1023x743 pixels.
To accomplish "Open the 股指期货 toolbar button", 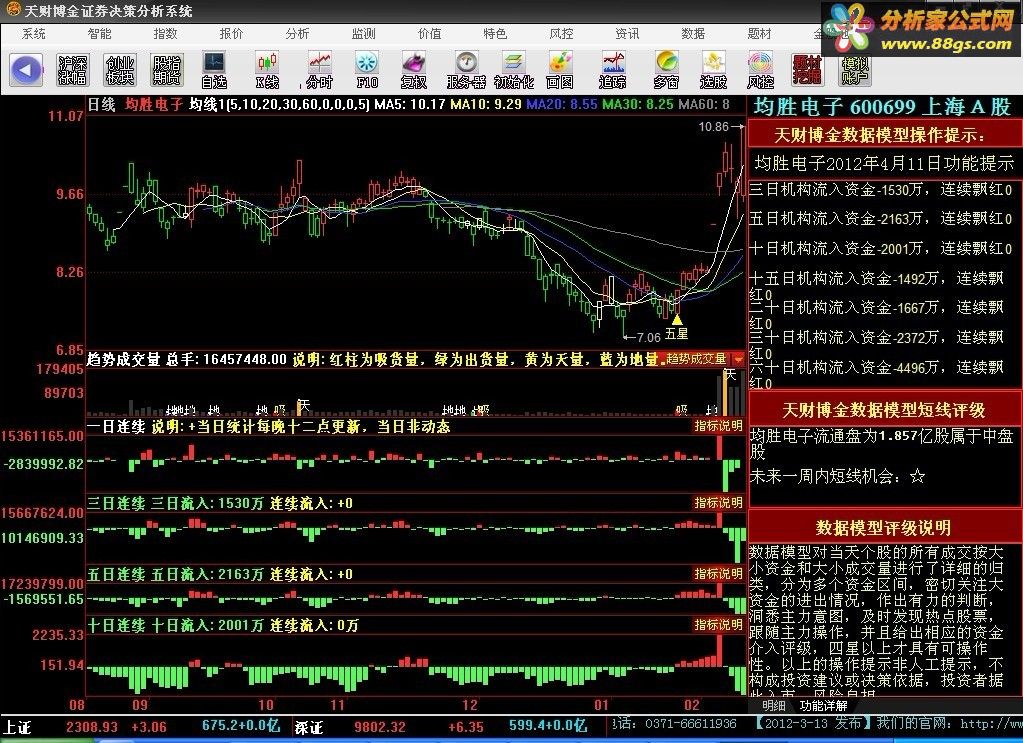I will coord(167,70).
